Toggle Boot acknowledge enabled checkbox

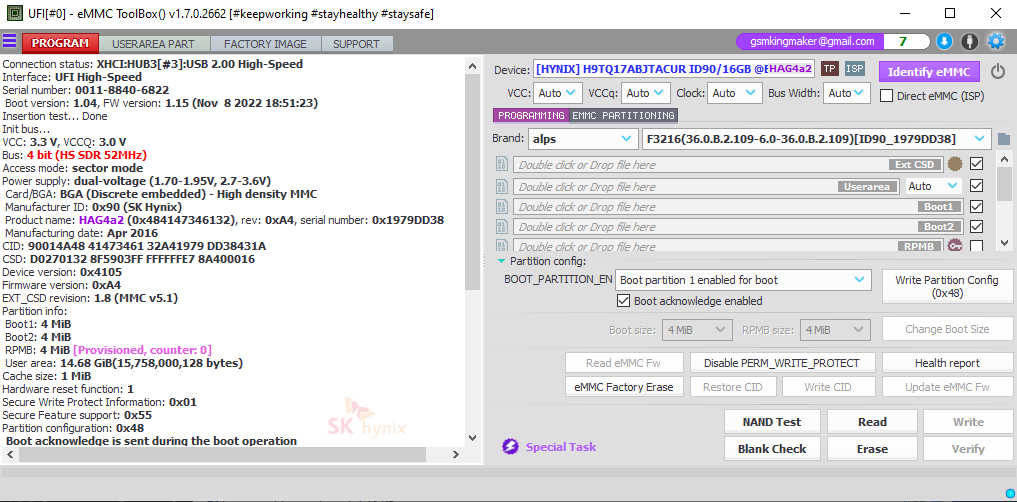623,301
